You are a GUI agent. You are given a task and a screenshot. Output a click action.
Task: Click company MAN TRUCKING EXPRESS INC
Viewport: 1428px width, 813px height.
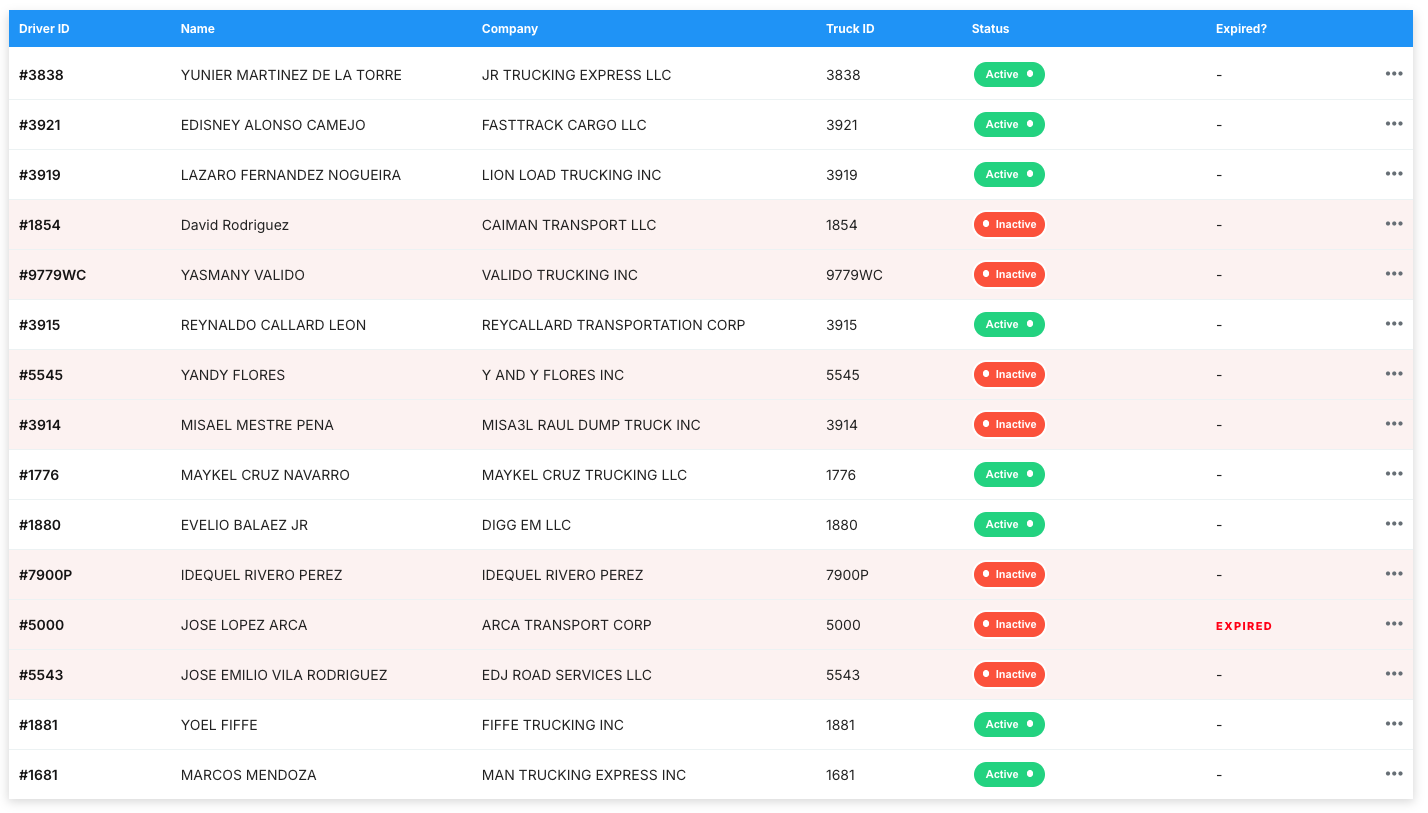(x=584, y=775)
